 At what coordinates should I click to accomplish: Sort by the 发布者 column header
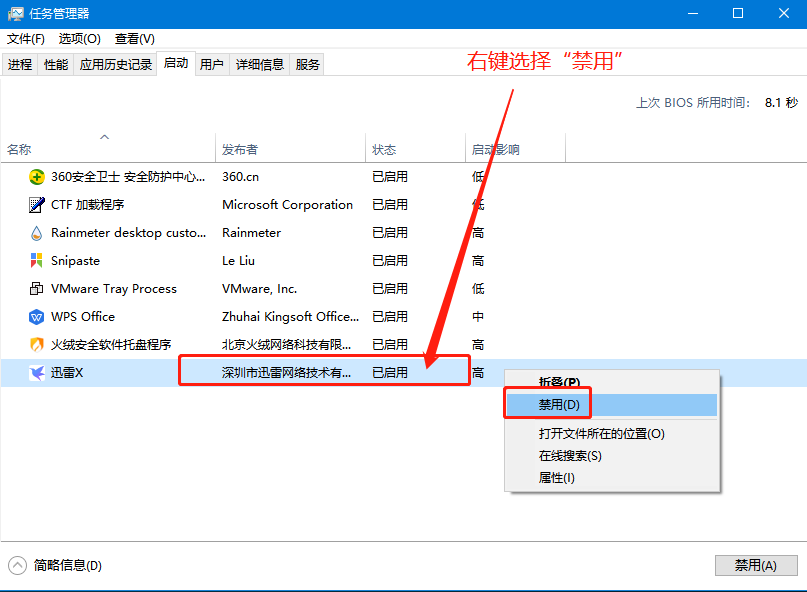coord(291,149)
